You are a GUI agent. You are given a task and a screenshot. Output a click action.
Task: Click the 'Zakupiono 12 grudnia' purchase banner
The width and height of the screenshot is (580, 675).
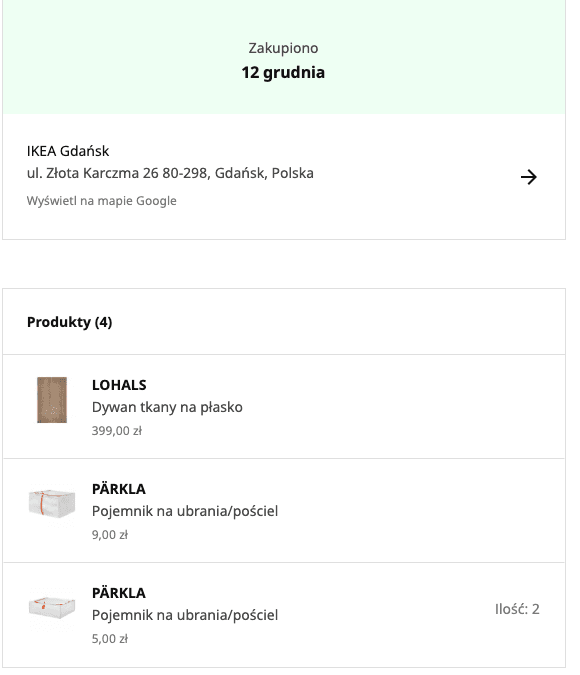pos(284,57)
